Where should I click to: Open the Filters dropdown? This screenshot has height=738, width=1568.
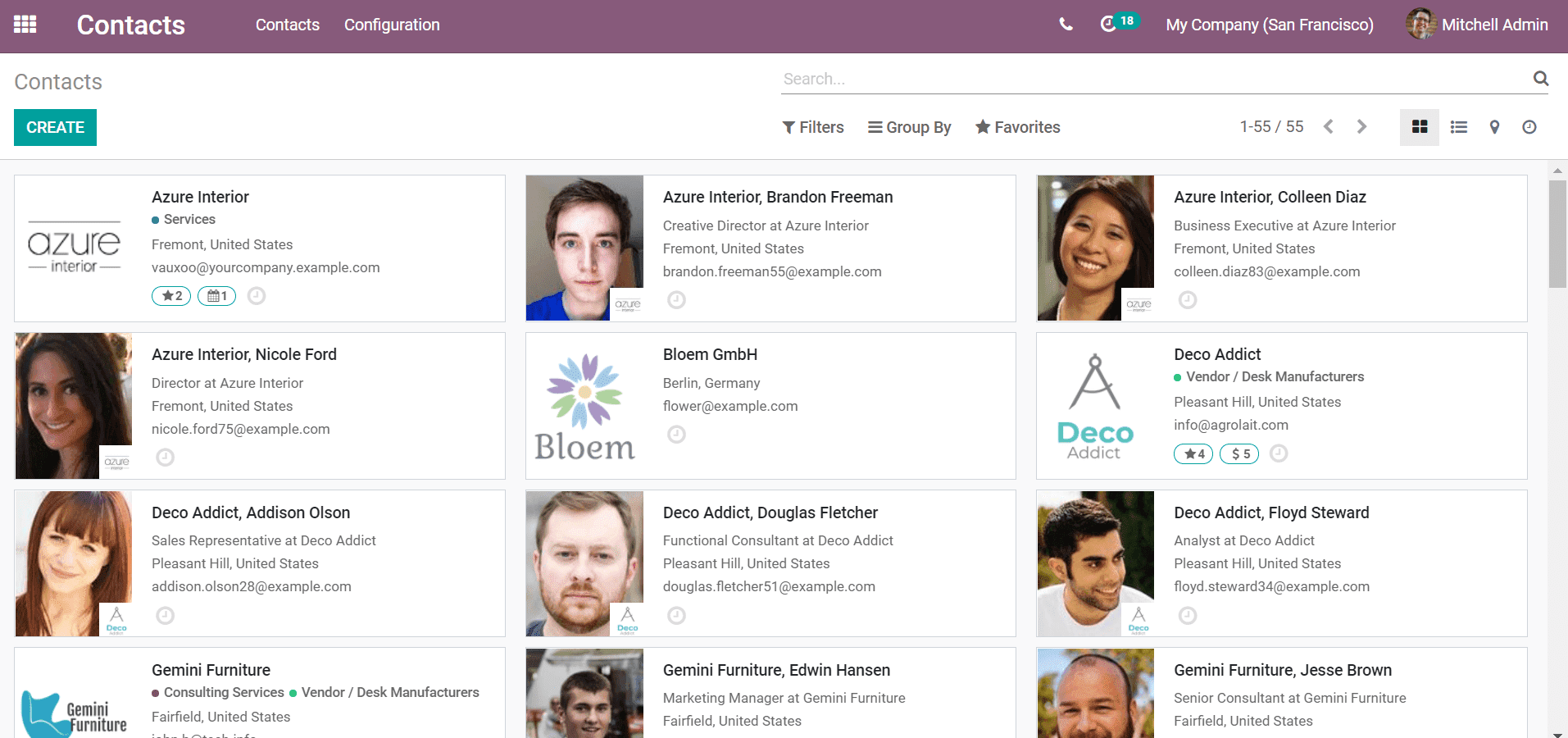click(813, 127)
